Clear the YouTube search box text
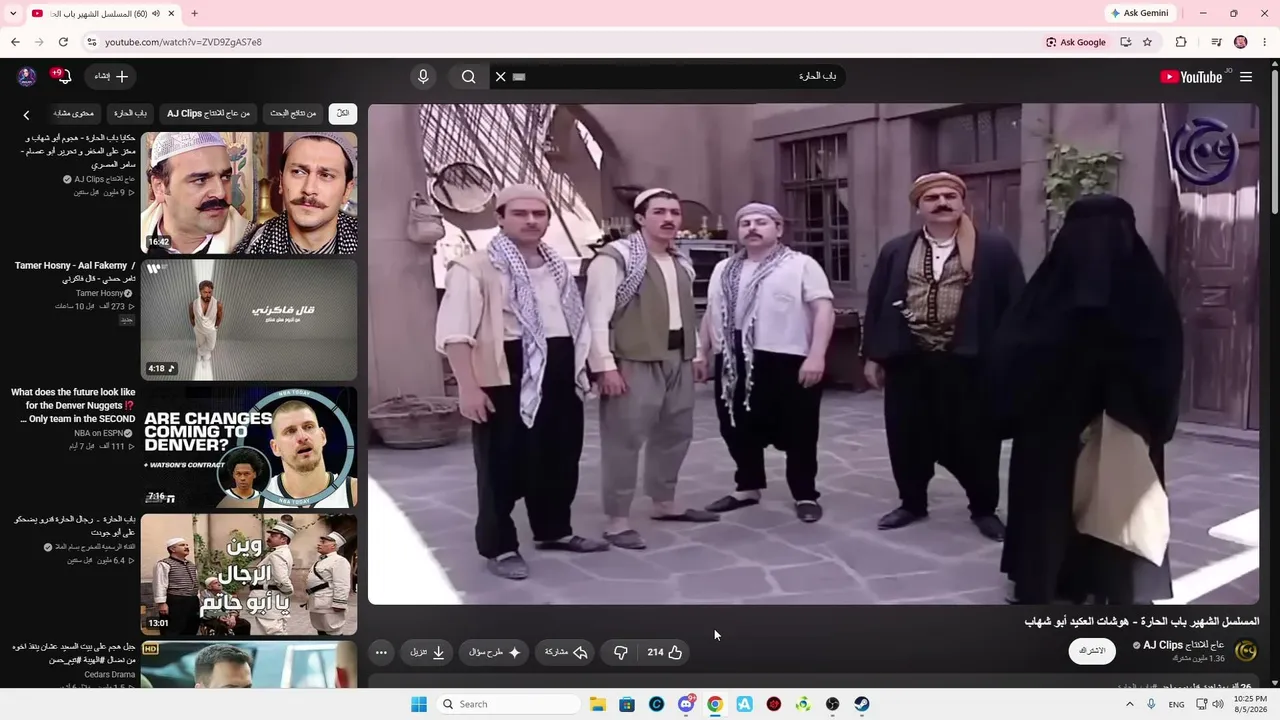This screenshot has height=720, width=1280. point(501,77)
